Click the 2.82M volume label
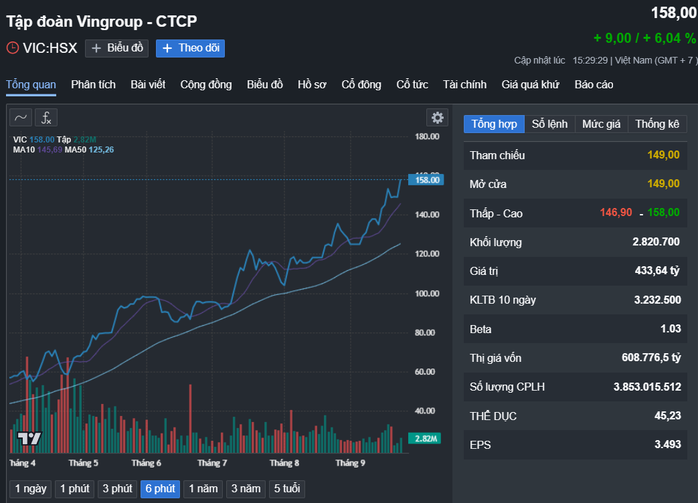 click(x=427, y=439)
